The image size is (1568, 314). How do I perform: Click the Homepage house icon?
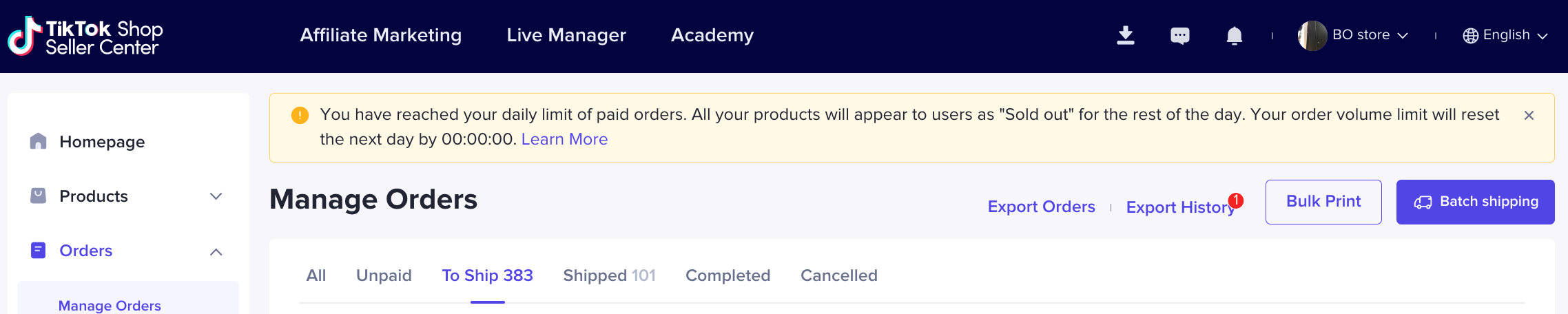(39, 141)
